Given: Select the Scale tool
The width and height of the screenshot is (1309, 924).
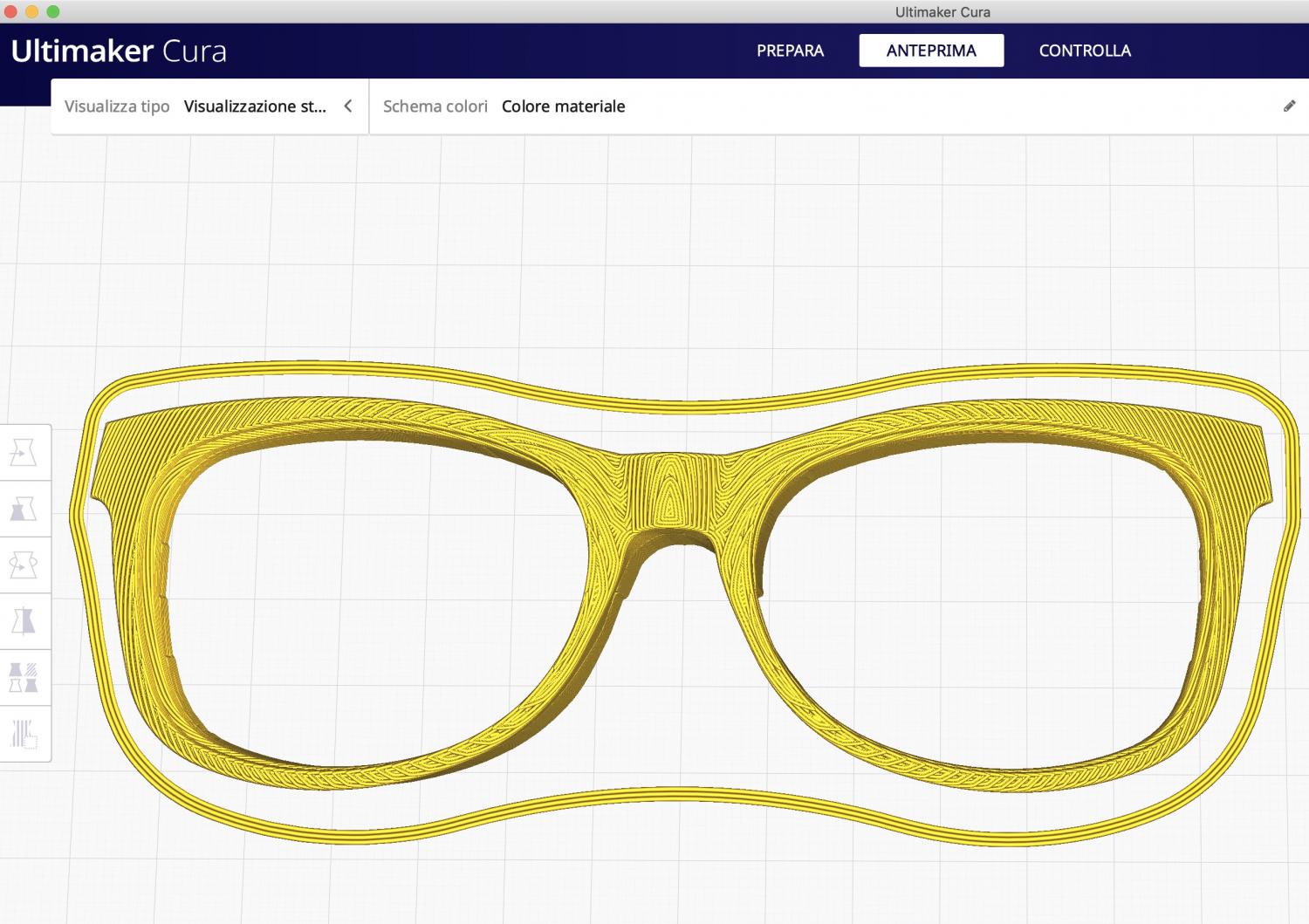Looking at the screenshot, I should pos(24,509).
